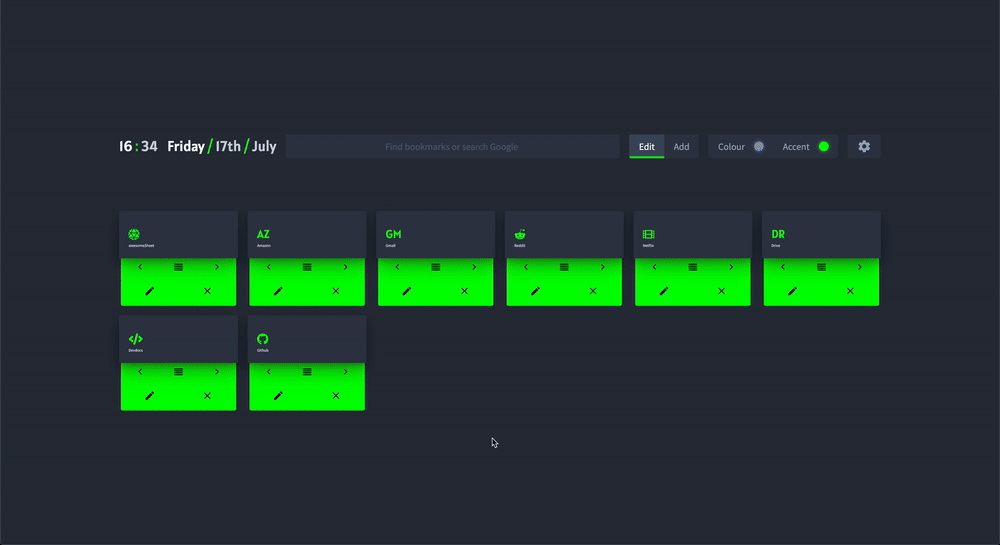Edit the Github bookmark with pencil icon
Screen dimensions: 1000x545
[278, 395]
